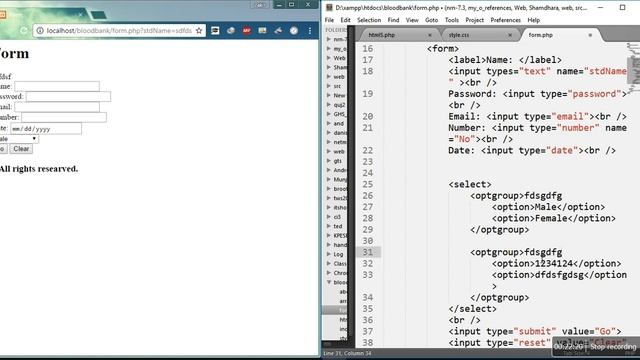View site information icon beside localhost URL
Viewport: 640px width, 360px height.
[x=40, y=31]
